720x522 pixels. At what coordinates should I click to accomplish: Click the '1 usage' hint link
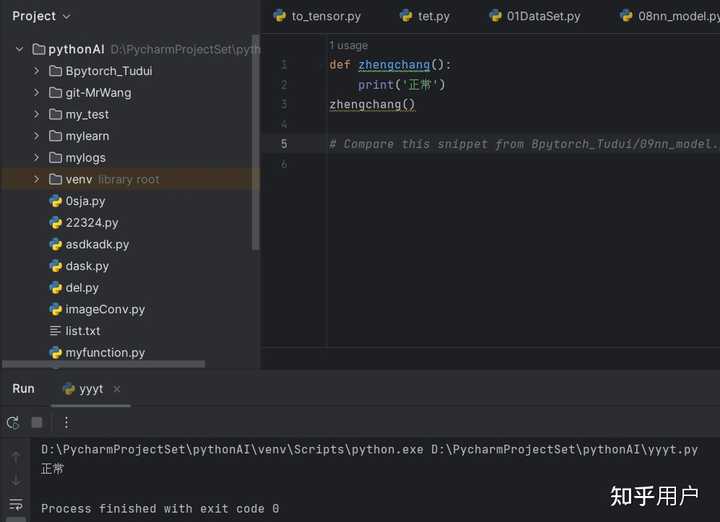348,45
